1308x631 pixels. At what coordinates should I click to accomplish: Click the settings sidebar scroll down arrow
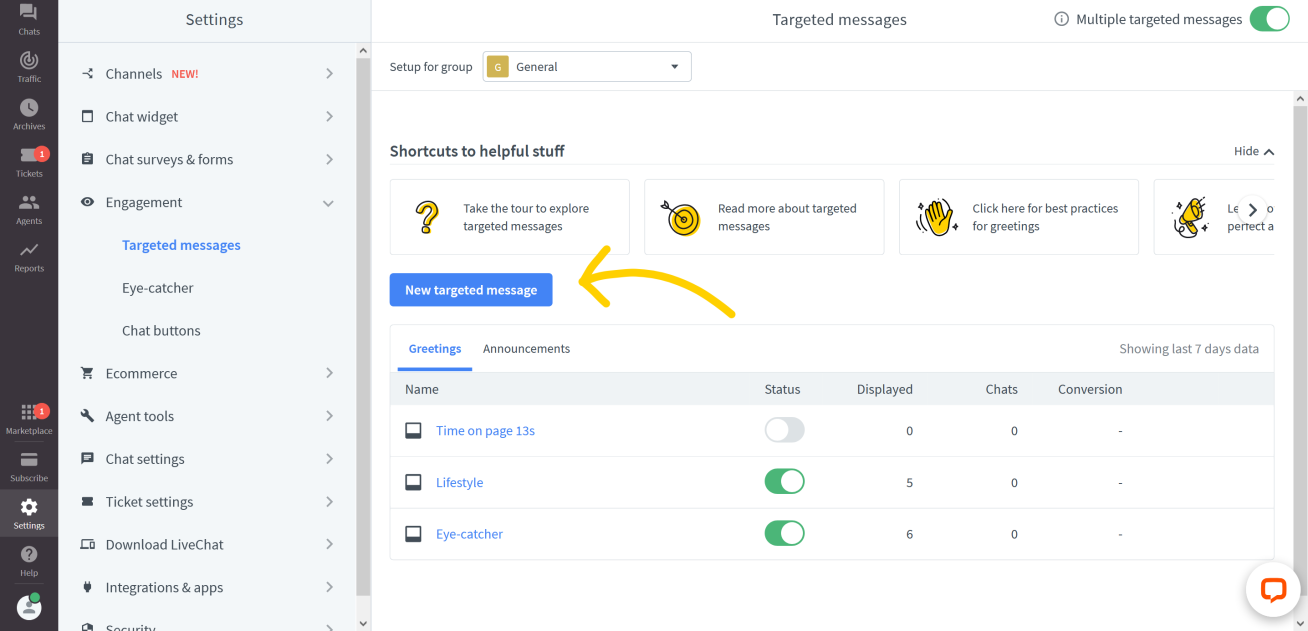(363, 623)
